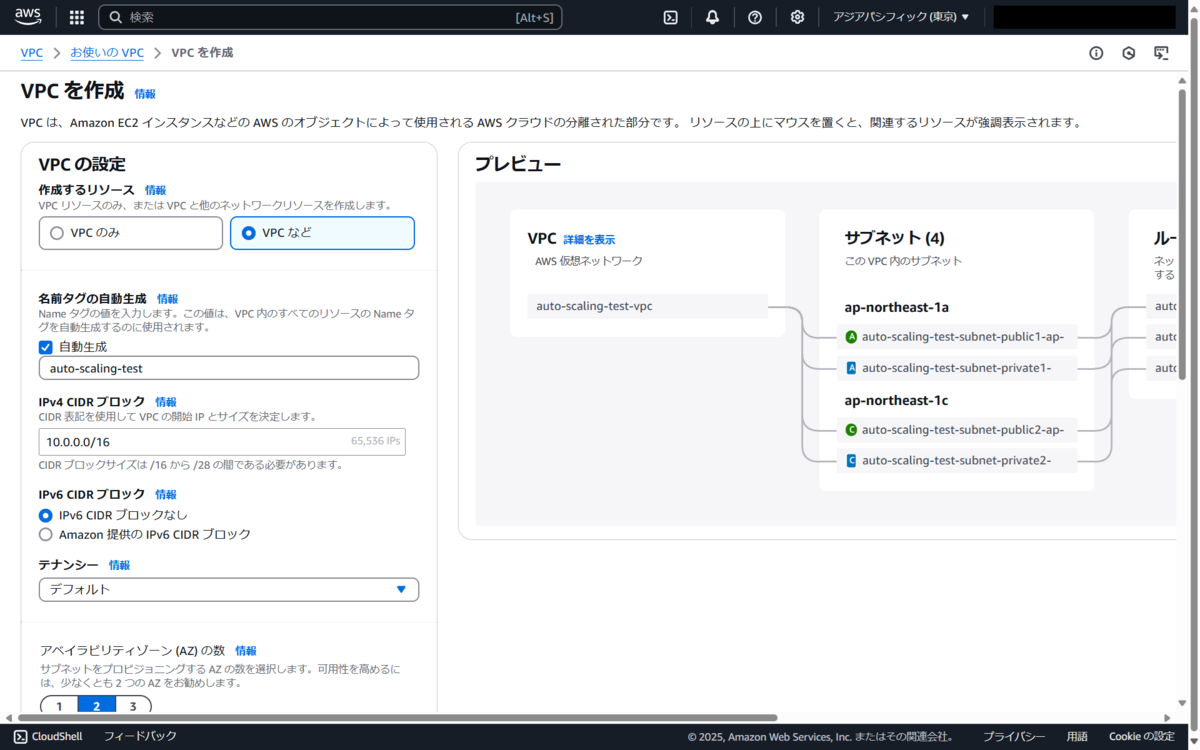Click the AWS logo home icon
The width and height of the screenshot is (1200, 750).
click(28, 16)
